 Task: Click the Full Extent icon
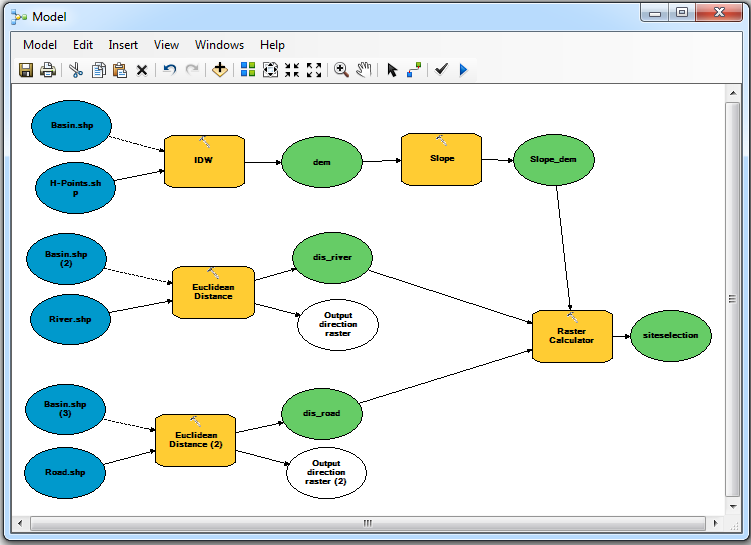[270, 70]
